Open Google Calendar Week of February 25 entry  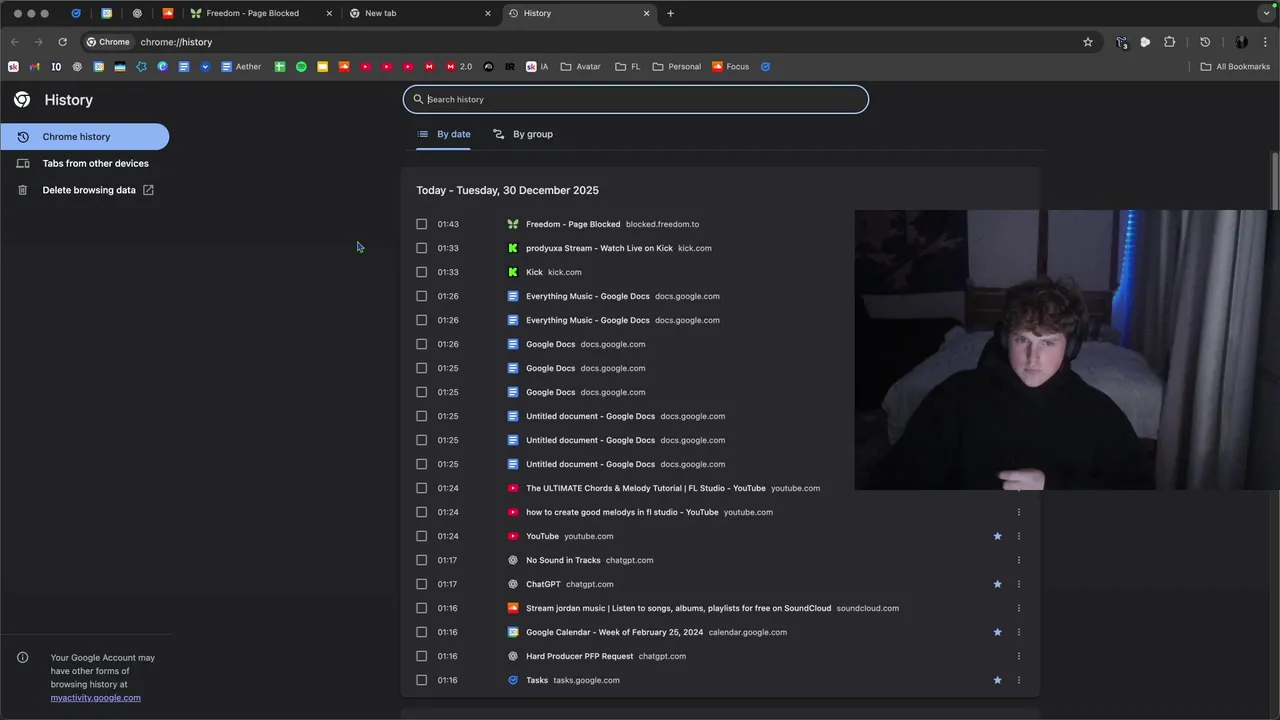tap(614, 632)
